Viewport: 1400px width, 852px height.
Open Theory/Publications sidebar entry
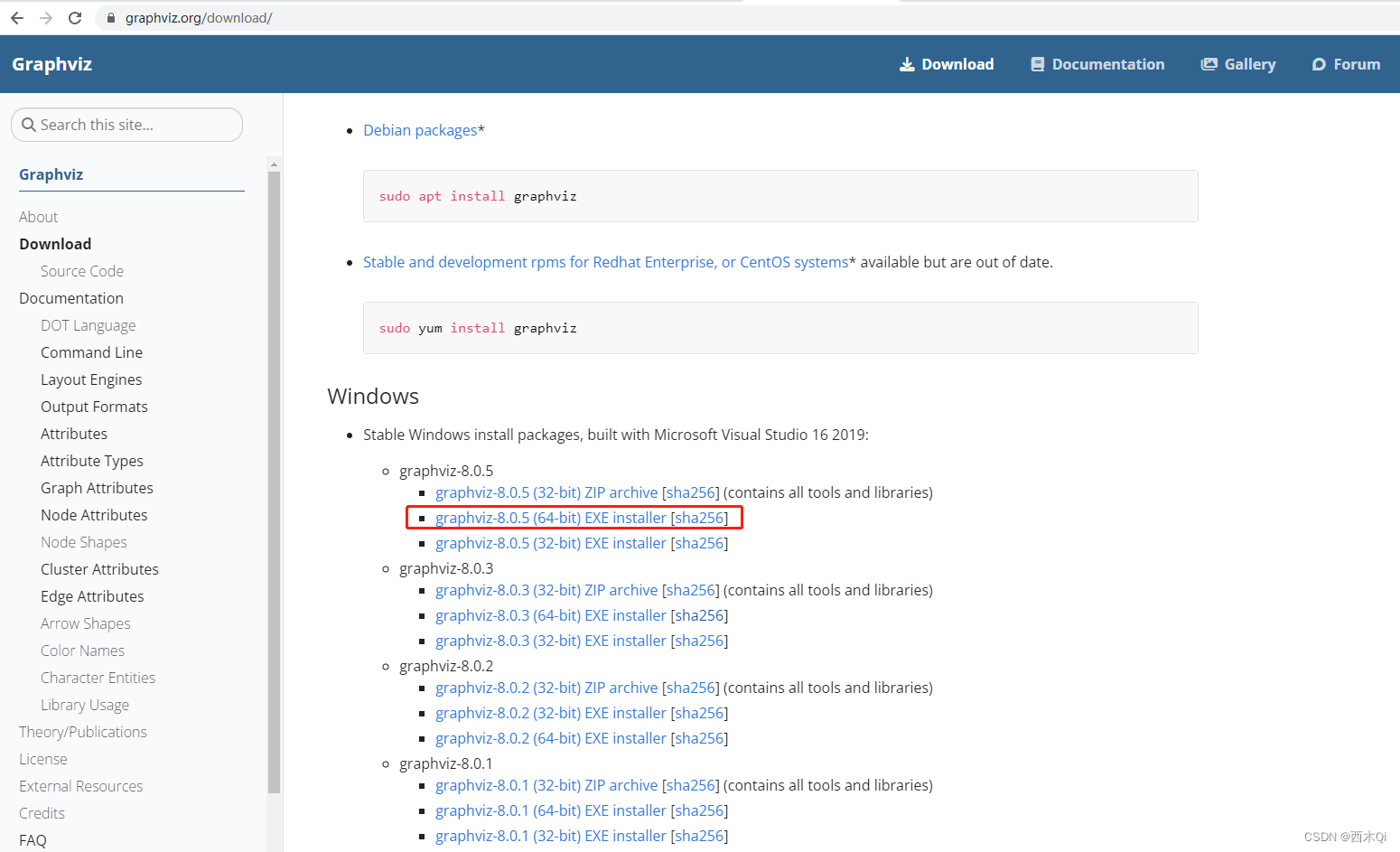pos(83,732)
